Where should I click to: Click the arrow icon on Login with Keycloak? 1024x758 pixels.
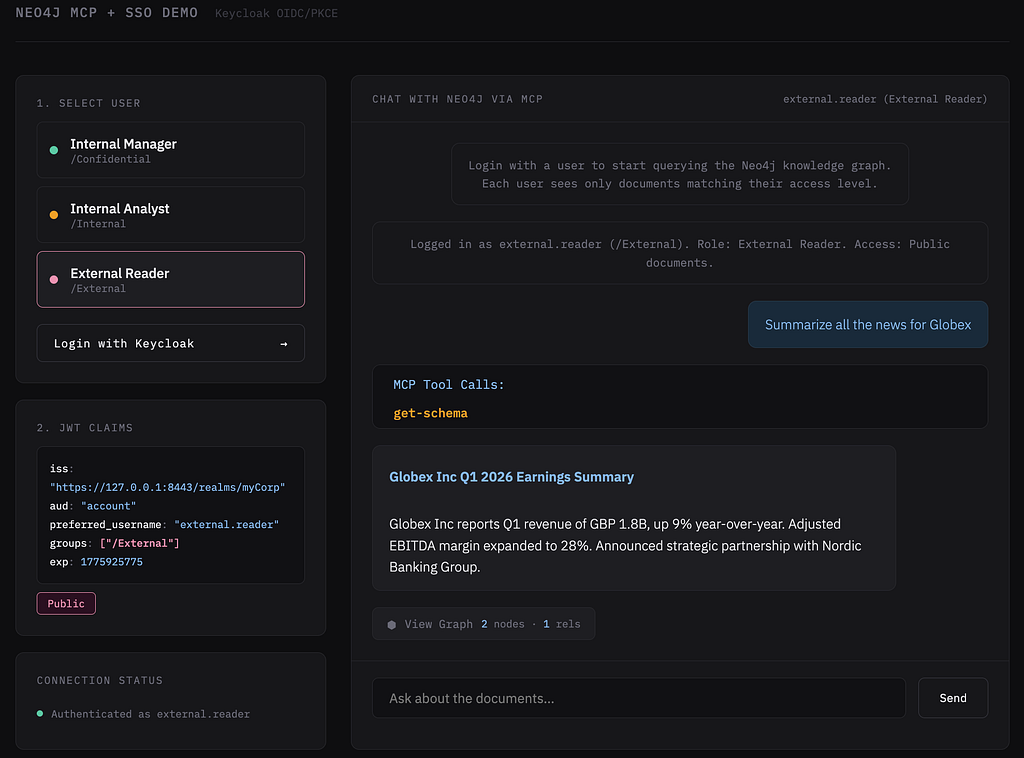point(283,344)
